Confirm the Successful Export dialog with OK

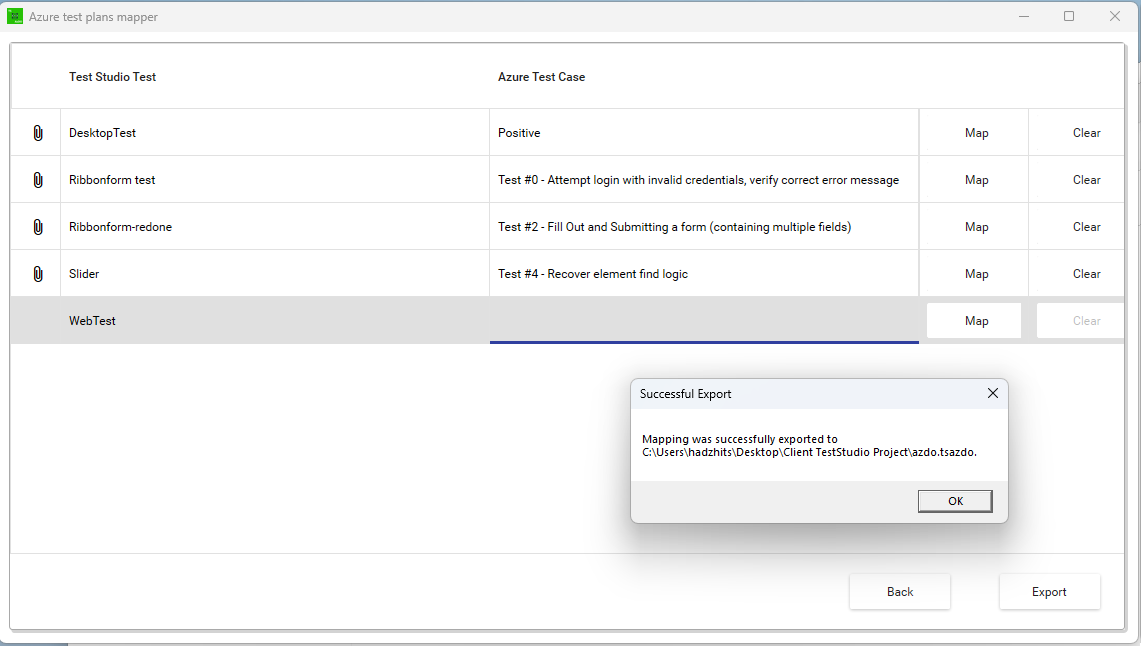955,501
